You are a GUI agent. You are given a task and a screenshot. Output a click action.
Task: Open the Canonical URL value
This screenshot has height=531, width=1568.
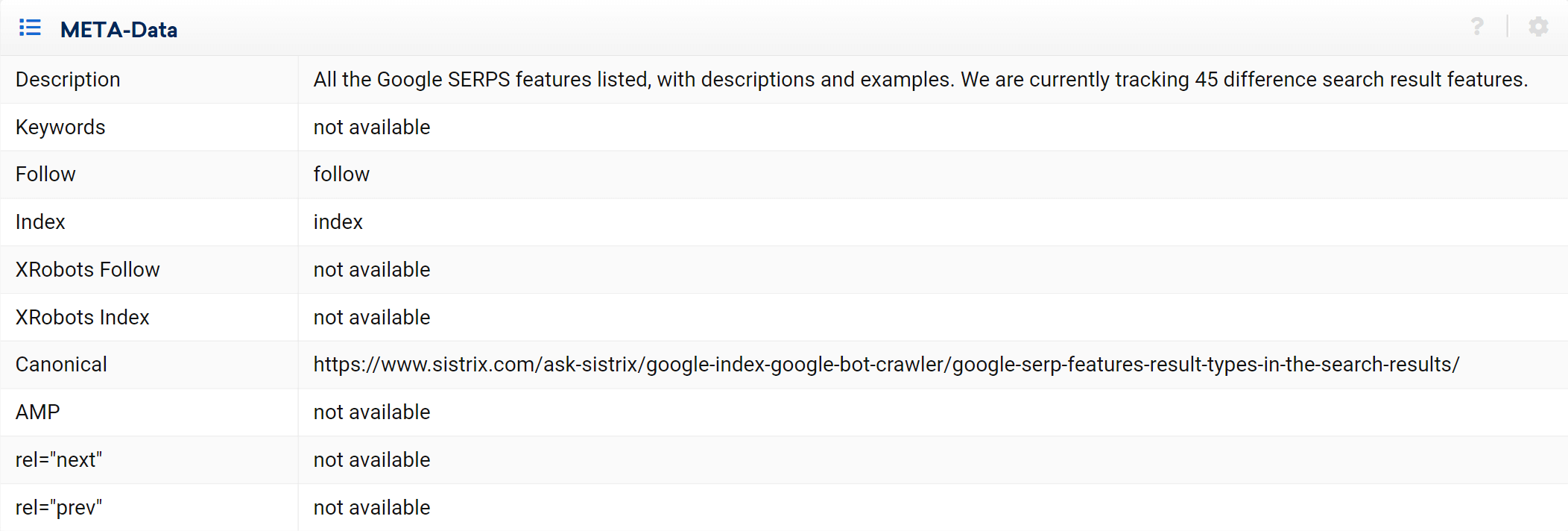(886, 365)
